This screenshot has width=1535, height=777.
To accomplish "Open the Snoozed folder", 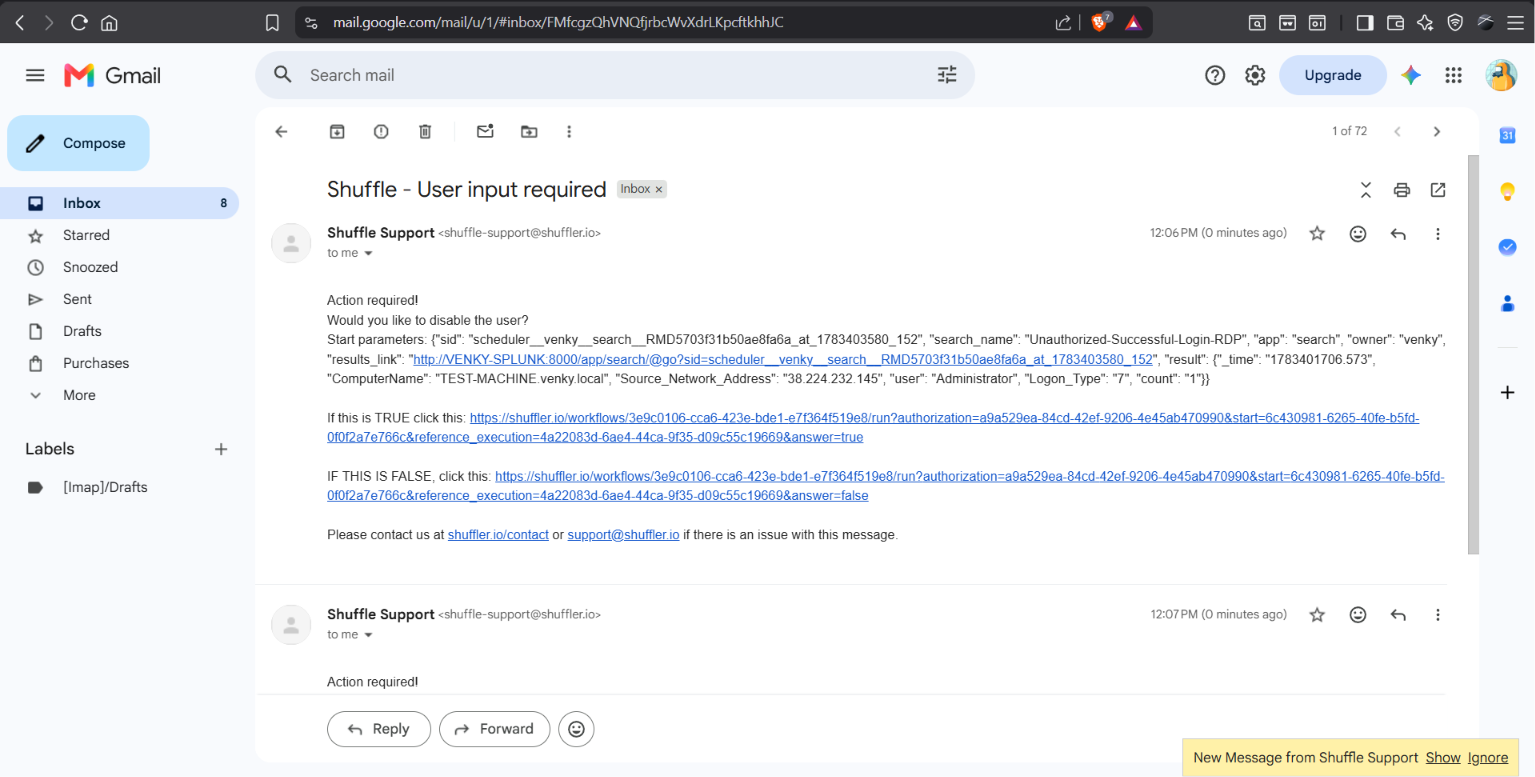I will click(x=120, y=267).
